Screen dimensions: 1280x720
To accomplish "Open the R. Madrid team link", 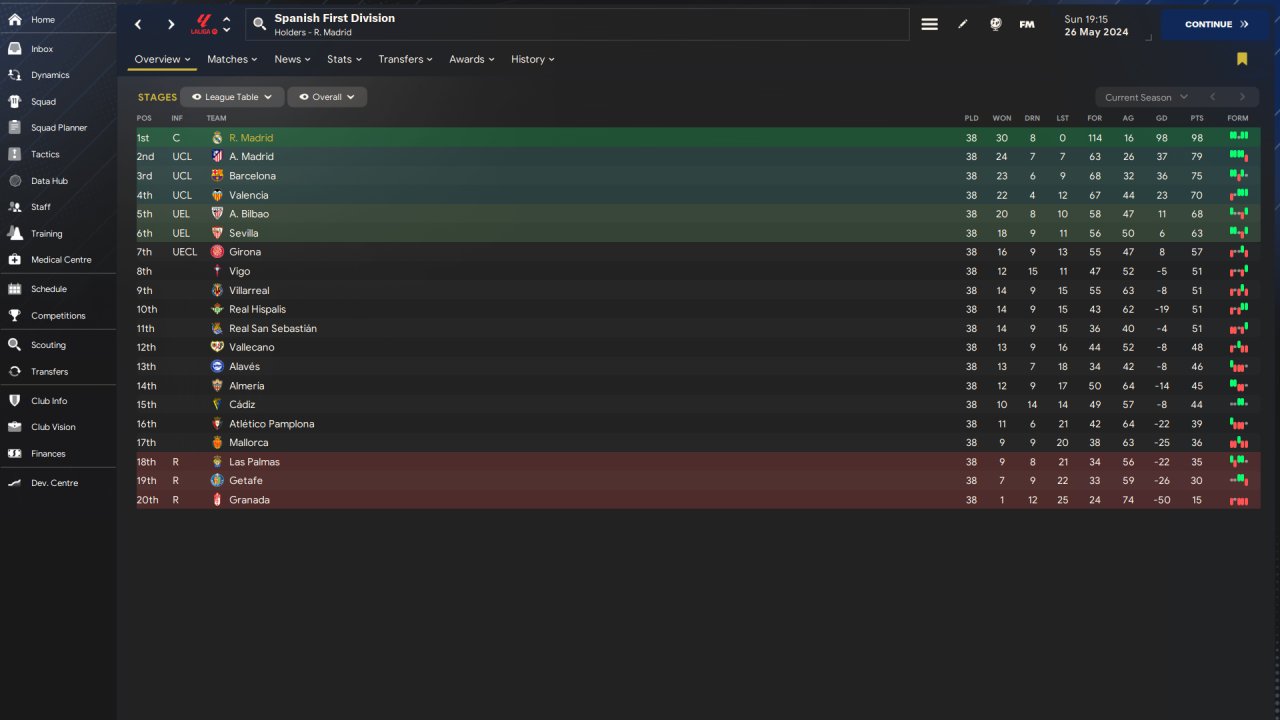I will click(x=251, y=138).
